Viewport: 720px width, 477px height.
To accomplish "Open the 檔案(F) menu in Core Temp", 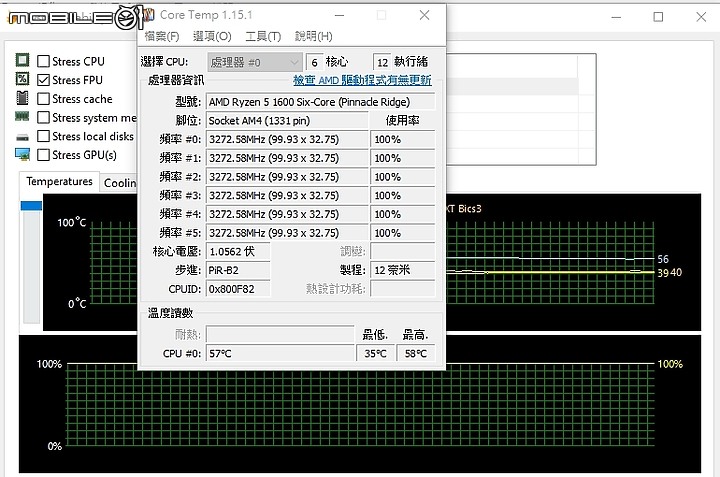I will coord(162,36).
